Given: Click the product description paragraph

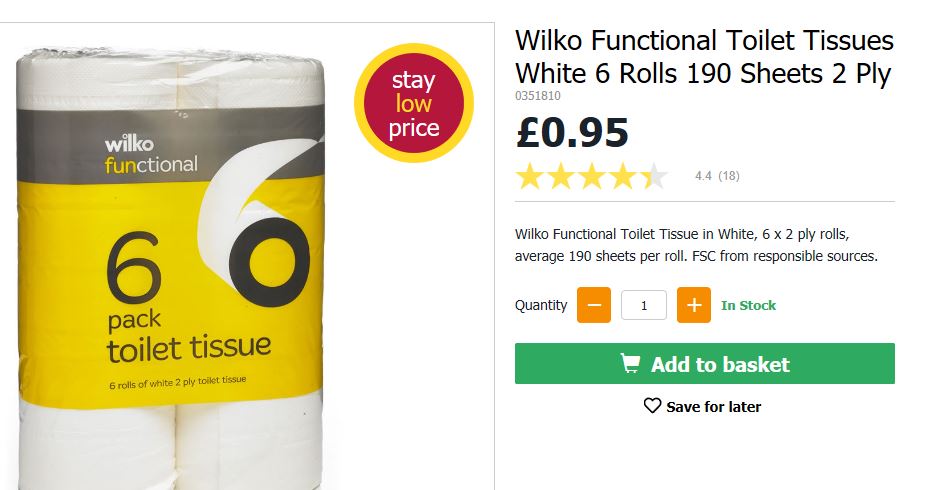Looking at the screenshot, I should pyautogui.click(x=696, y=245).
